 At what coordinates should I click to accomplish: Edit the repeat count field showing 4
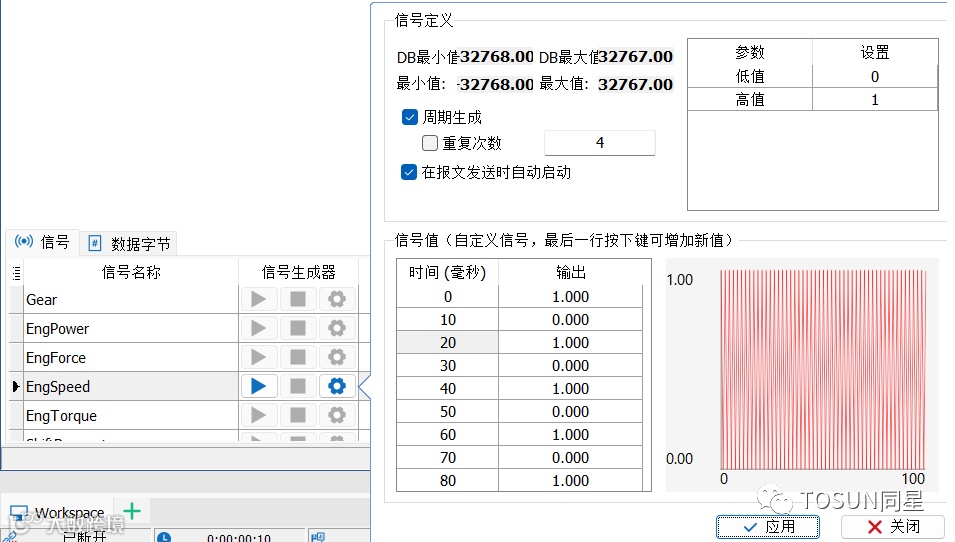[x=600, y=143]
